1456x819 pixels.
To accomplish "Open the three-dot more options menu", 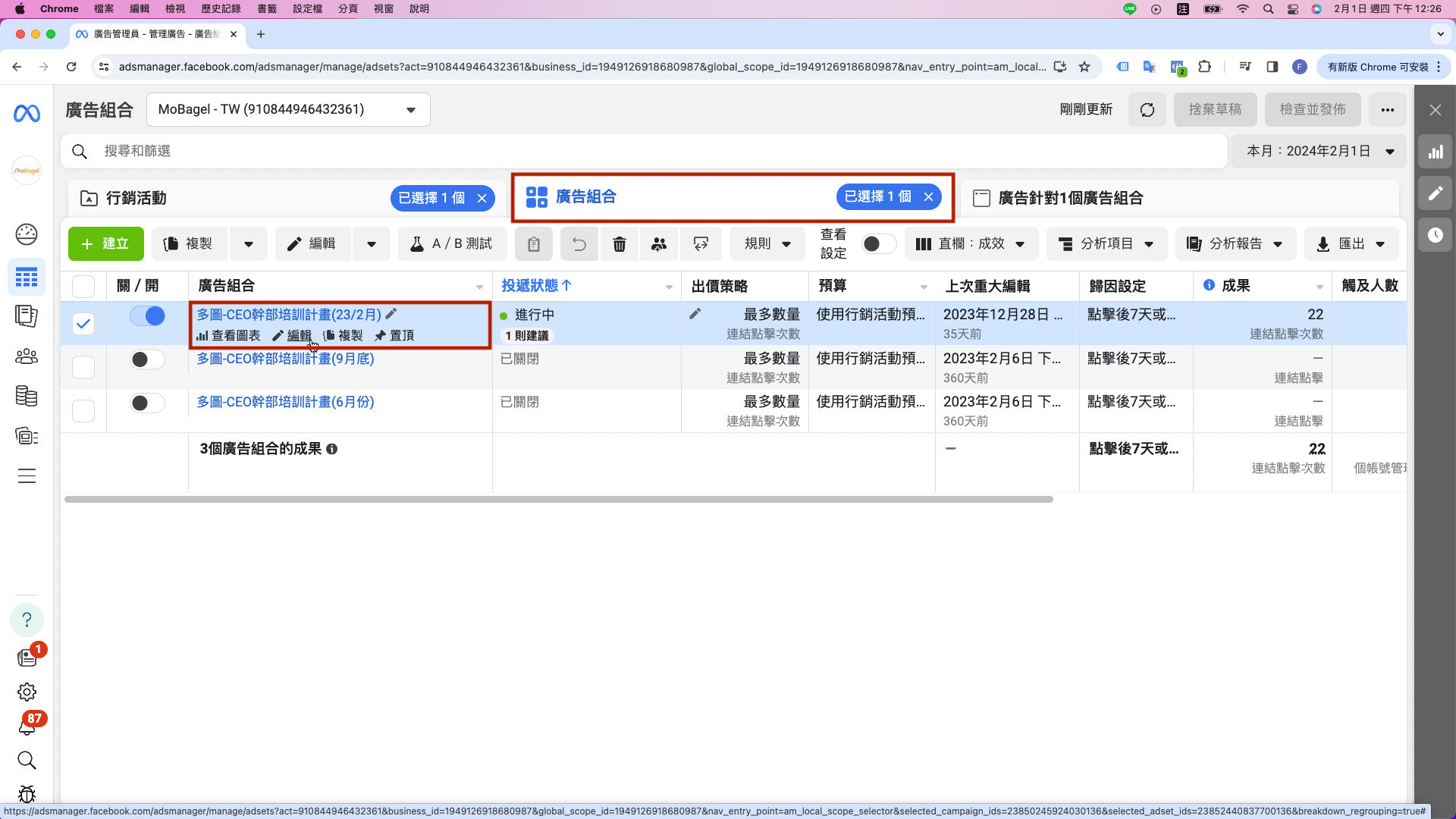I will pos(1388,110).
